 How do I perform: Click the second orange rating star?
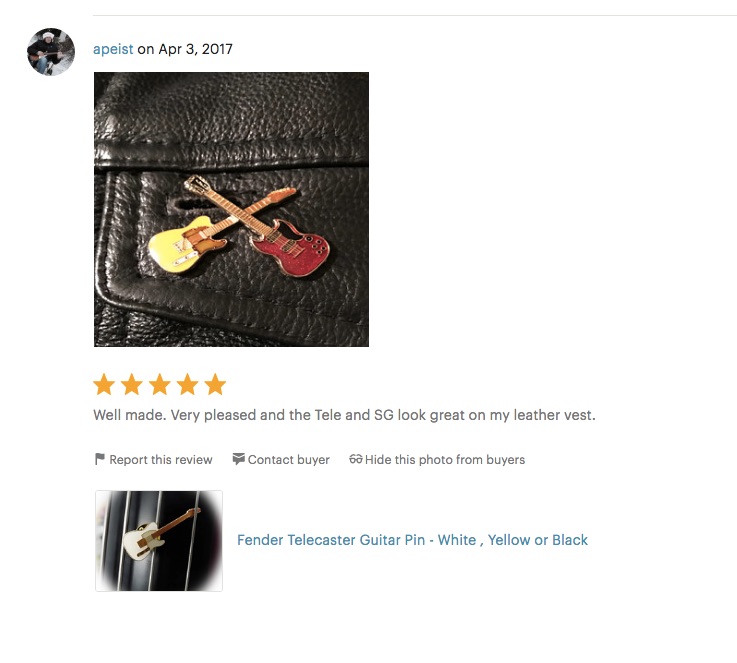(x=132, y=384)
